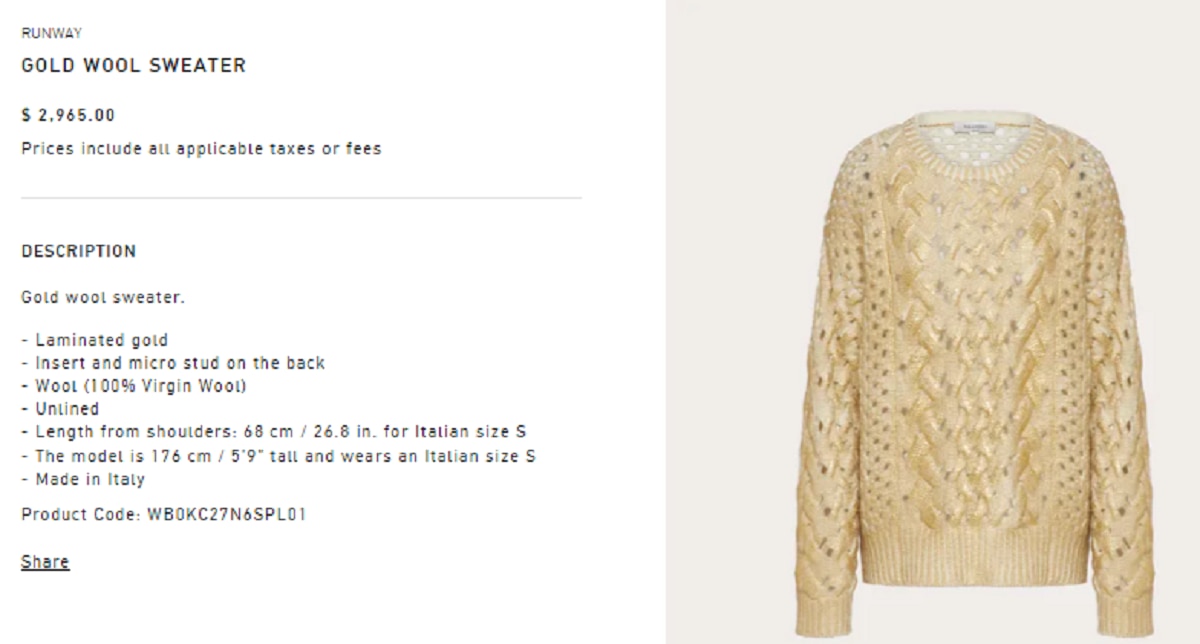This screenshot has width=1200, height=644.
Task: Click the taxes or fees notice
Action: point(201,149)
